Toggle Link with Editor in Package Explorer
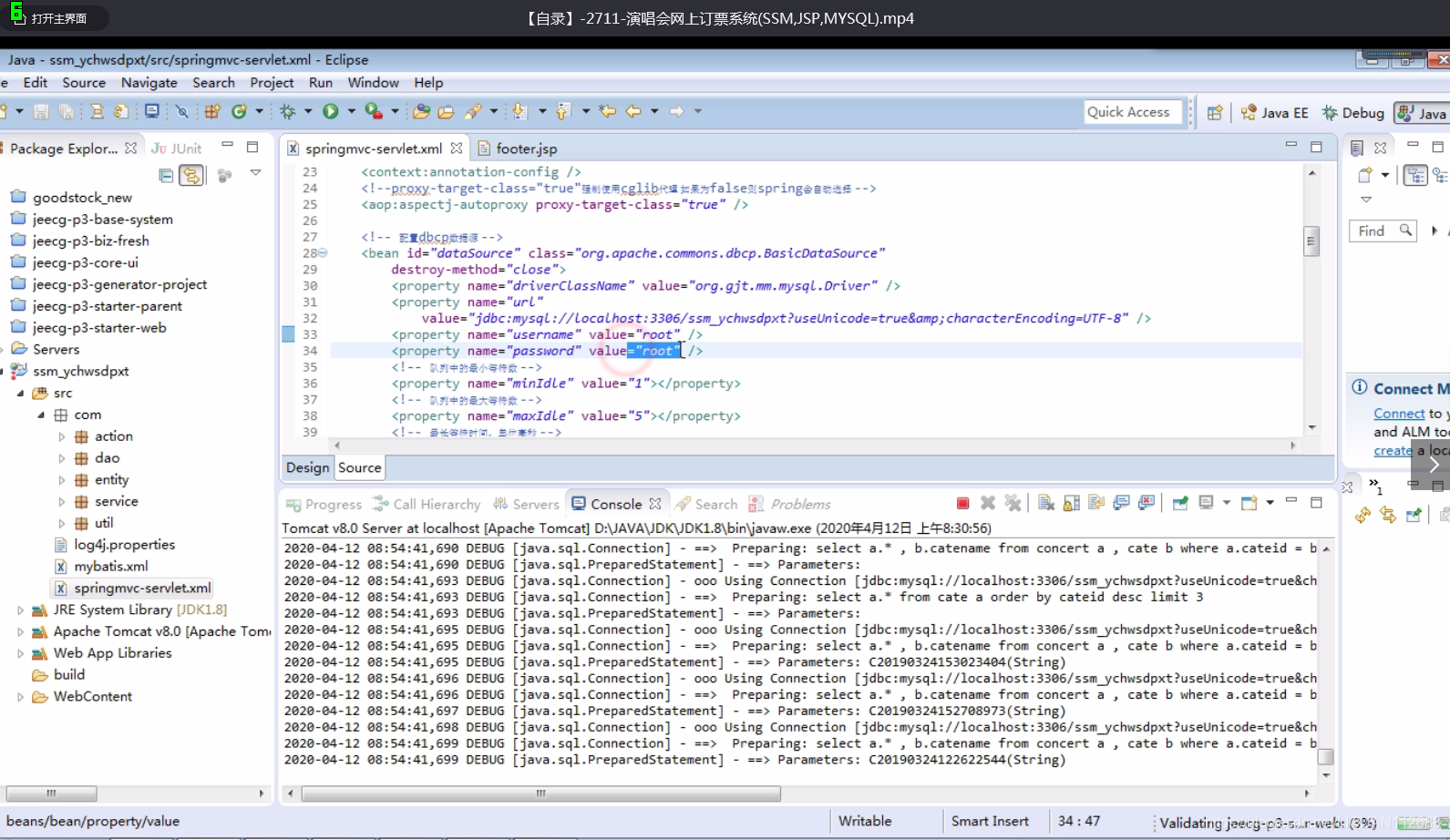 pos(190,175)
